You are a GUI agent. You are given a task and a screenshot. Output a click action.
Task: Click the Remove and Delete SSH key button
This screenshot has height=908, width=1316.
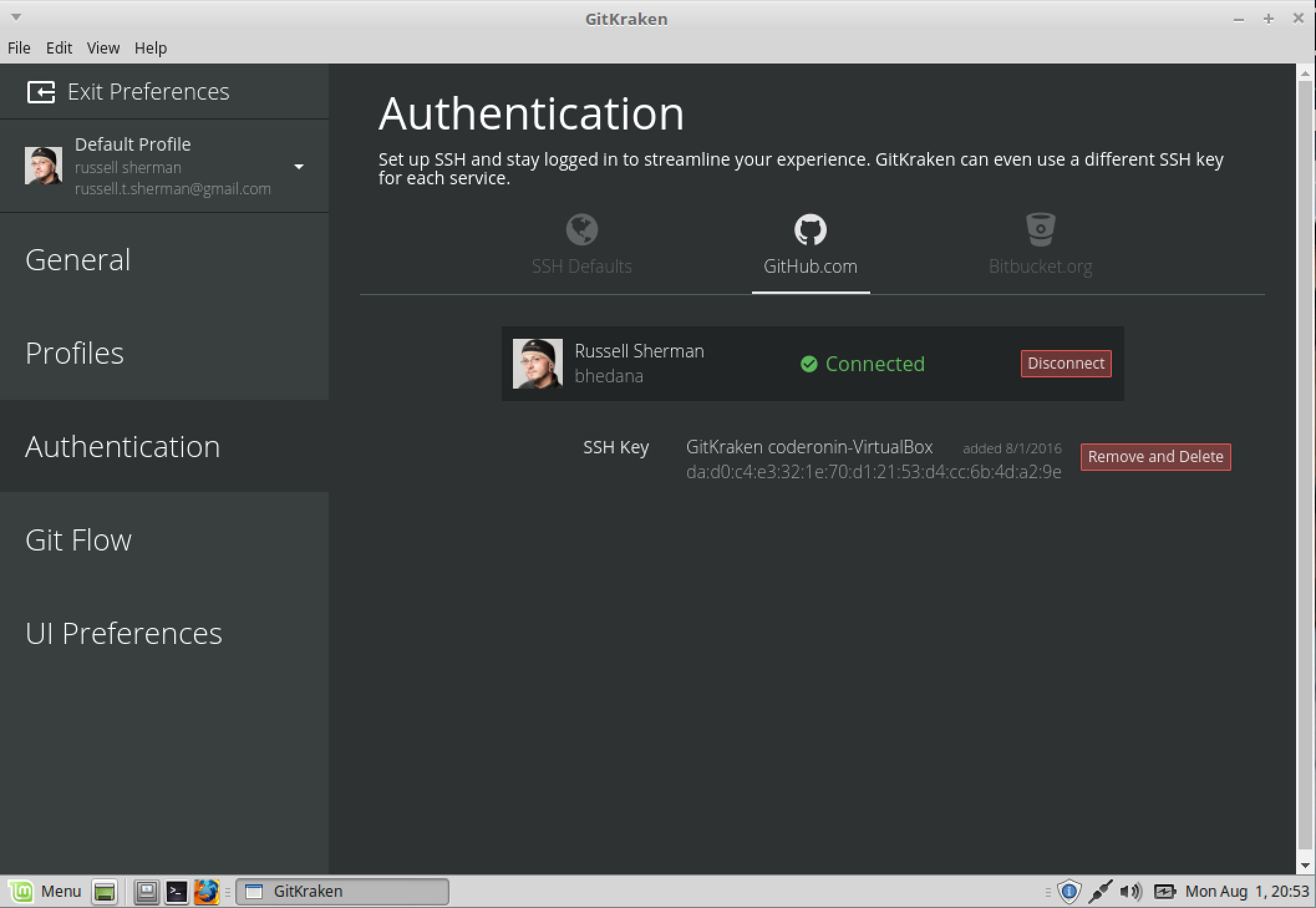1155,457
